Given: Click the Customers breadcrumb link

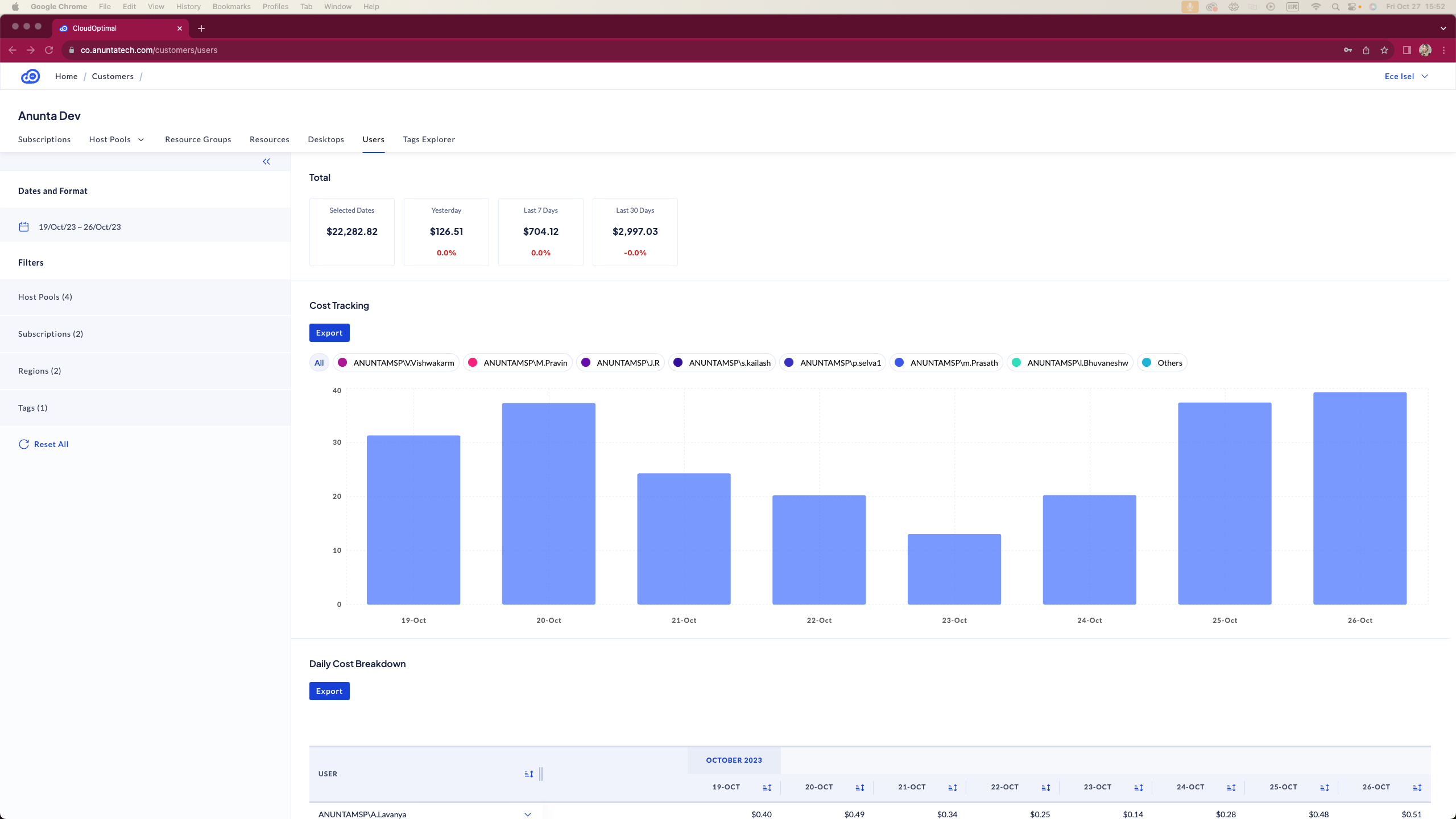Looking at the screenshot, I should click(x=113, y=76).
